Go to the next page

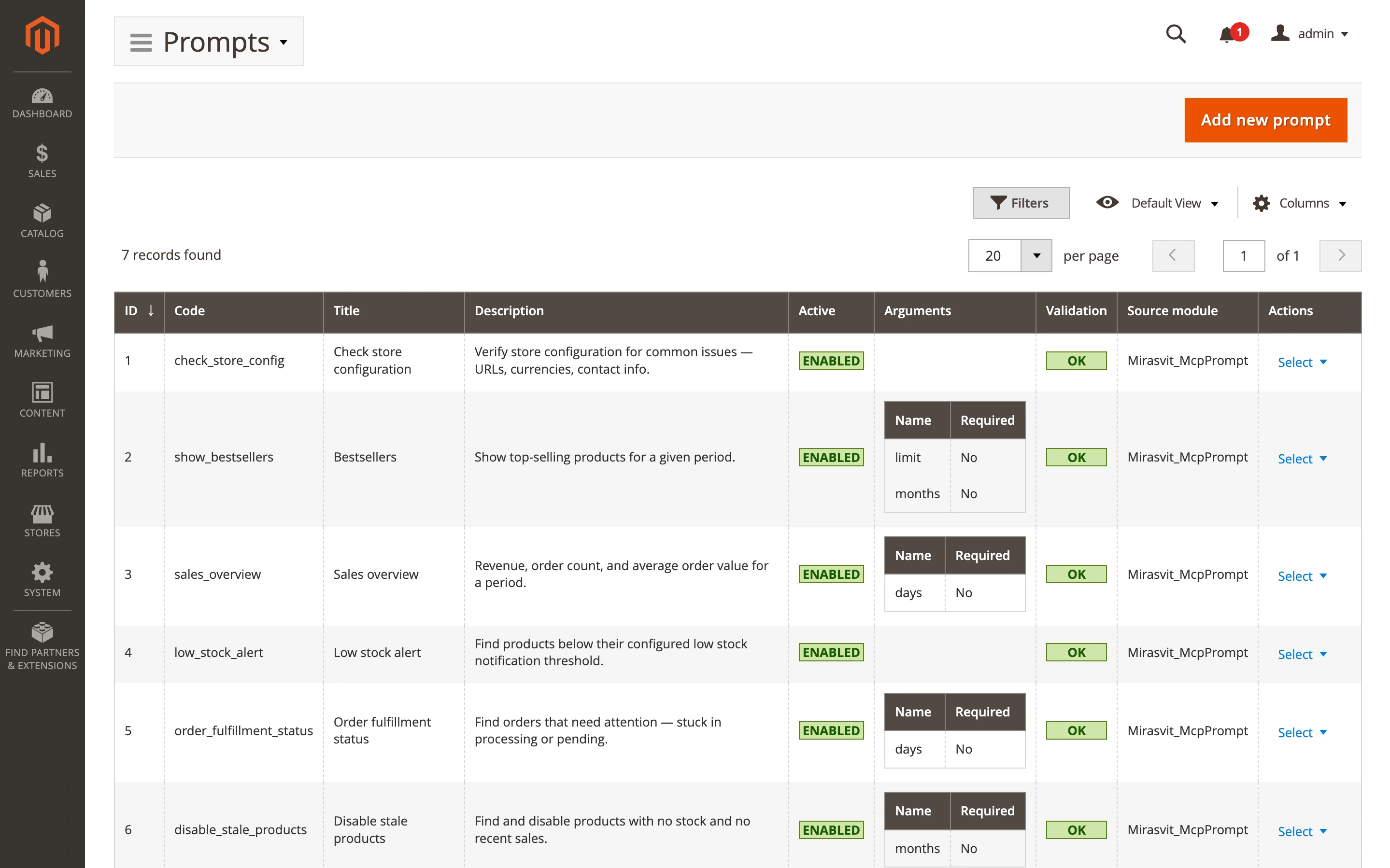click(x=1340, y=255)
